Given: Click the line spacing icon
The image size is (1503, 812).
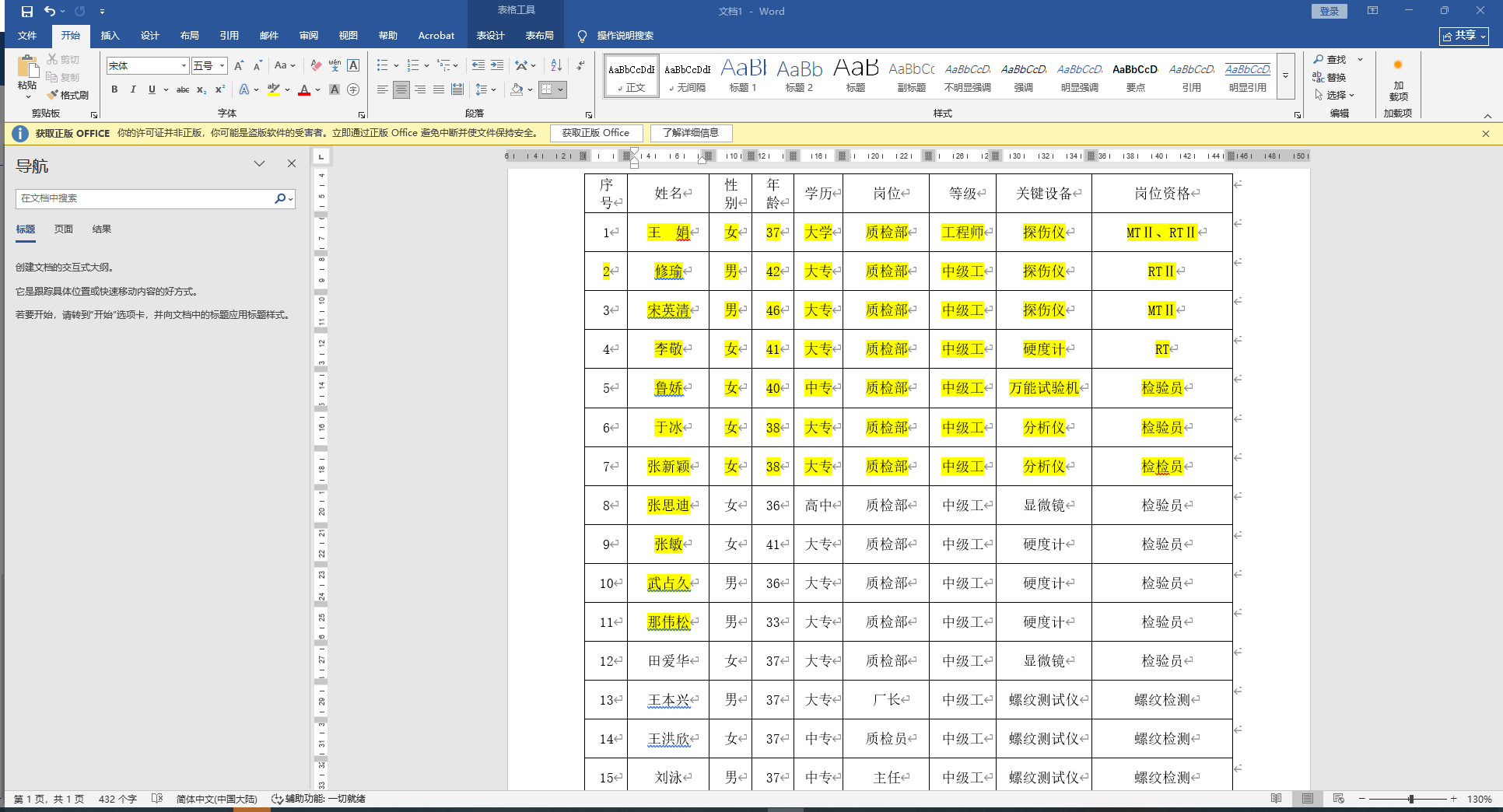Looking at the screenshot, I should coord(482,89).
